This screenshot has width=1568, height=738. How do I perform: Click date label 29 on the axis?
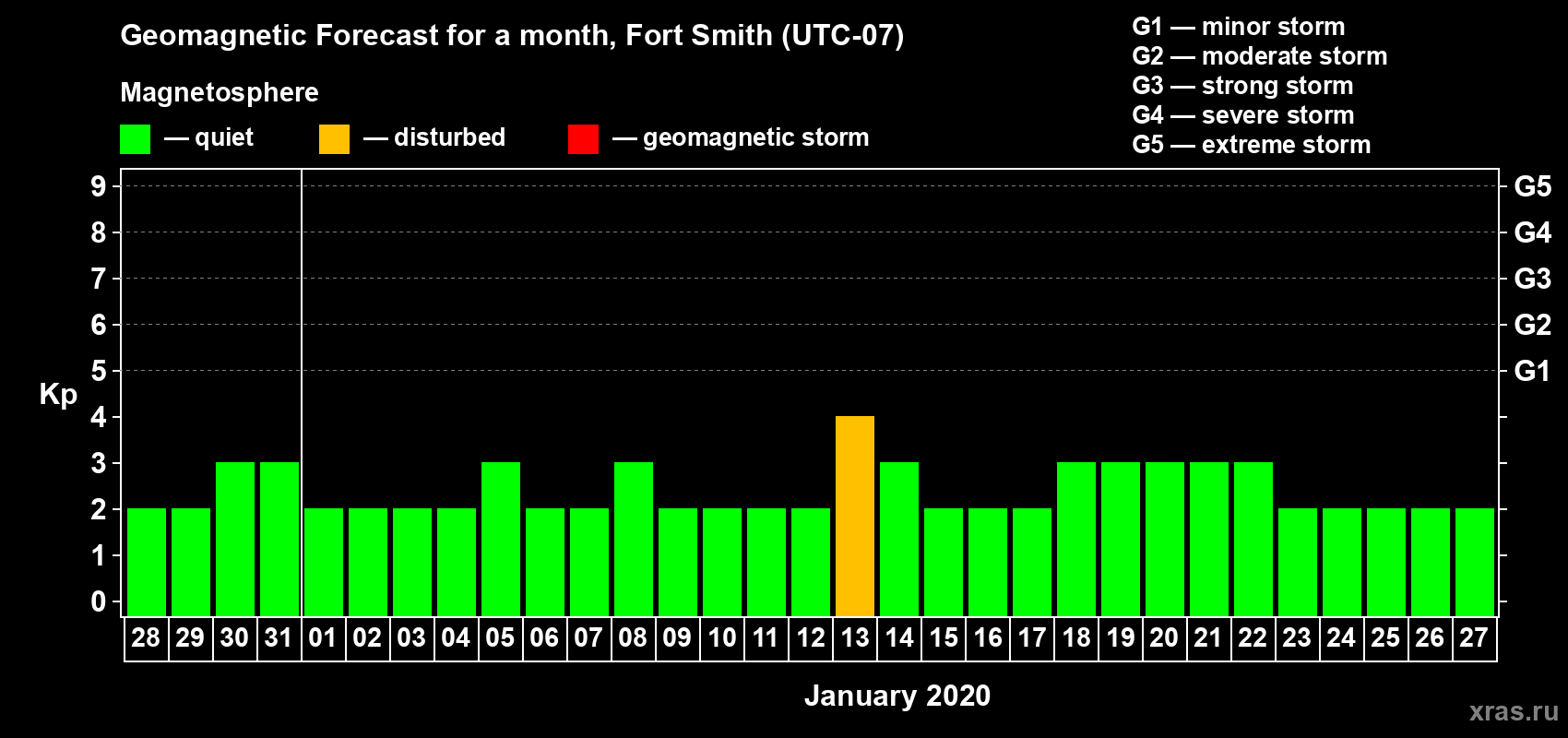[190, 637]
